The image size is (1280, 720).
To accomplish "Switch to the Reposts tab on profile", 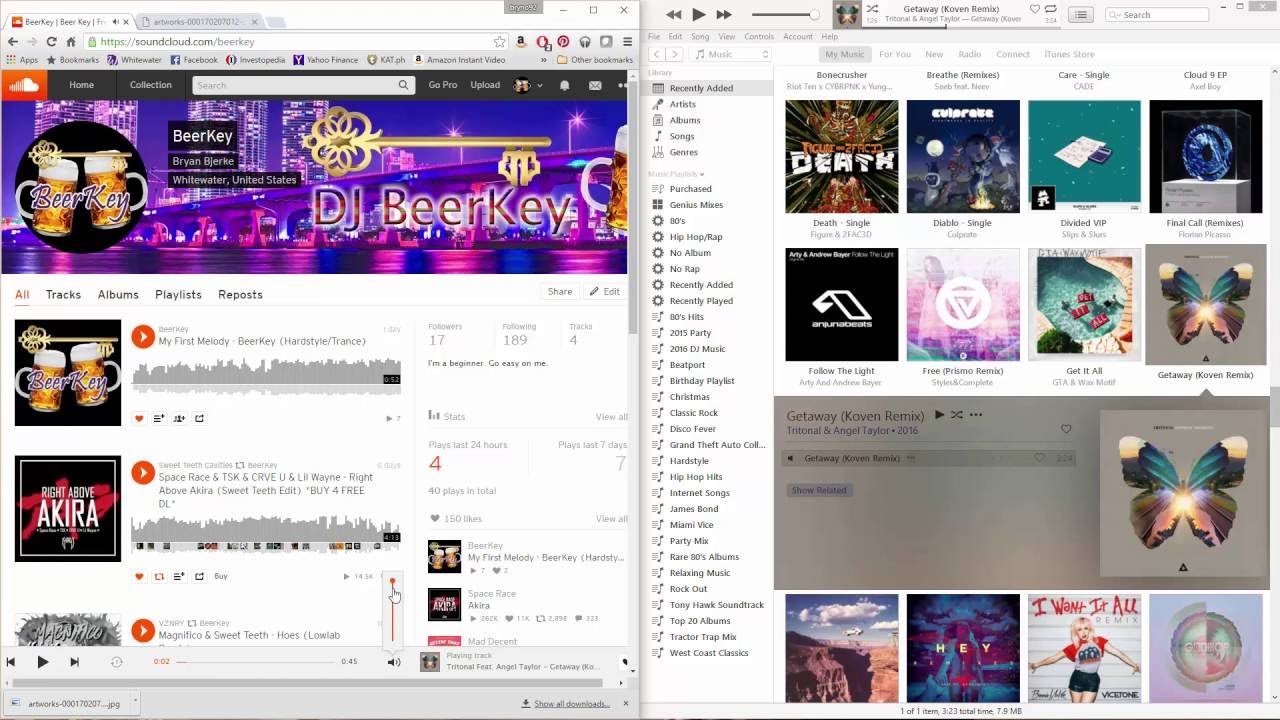I will point(240,295).
